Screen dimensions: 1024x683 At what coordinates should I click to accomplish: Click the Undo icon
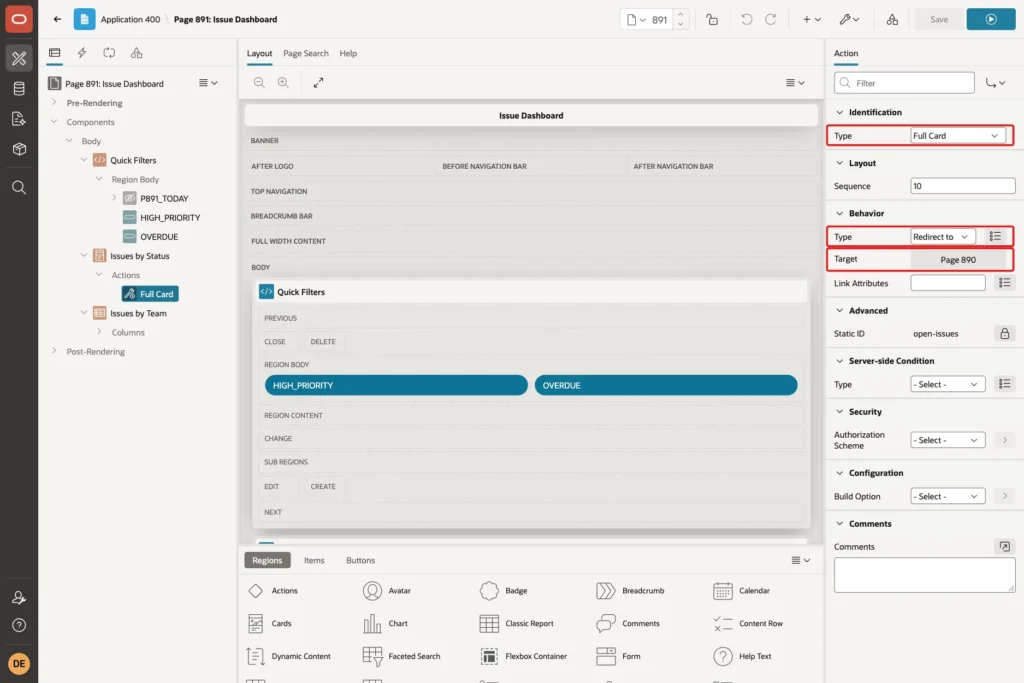pos(746,20)
